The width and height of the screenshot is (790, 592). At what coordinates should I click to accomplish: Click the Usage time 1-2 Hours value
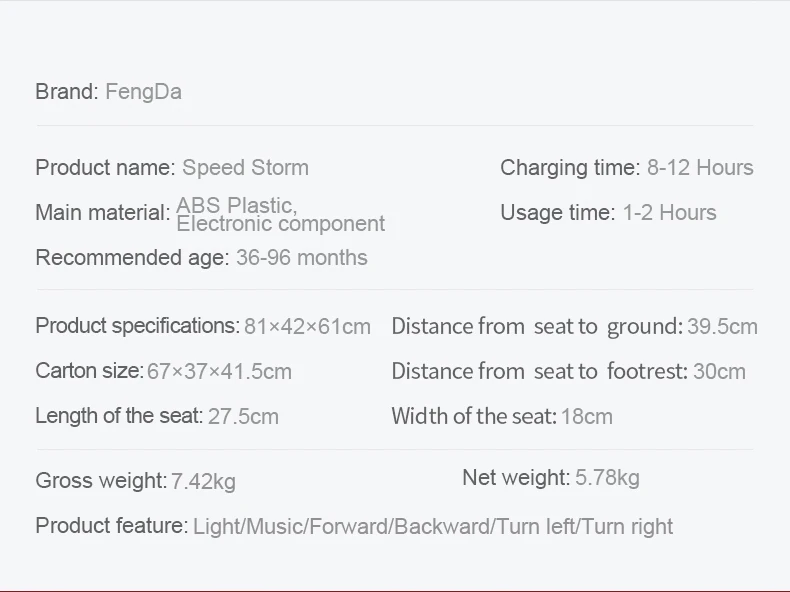pyautogui.click(x=670, y=213)
